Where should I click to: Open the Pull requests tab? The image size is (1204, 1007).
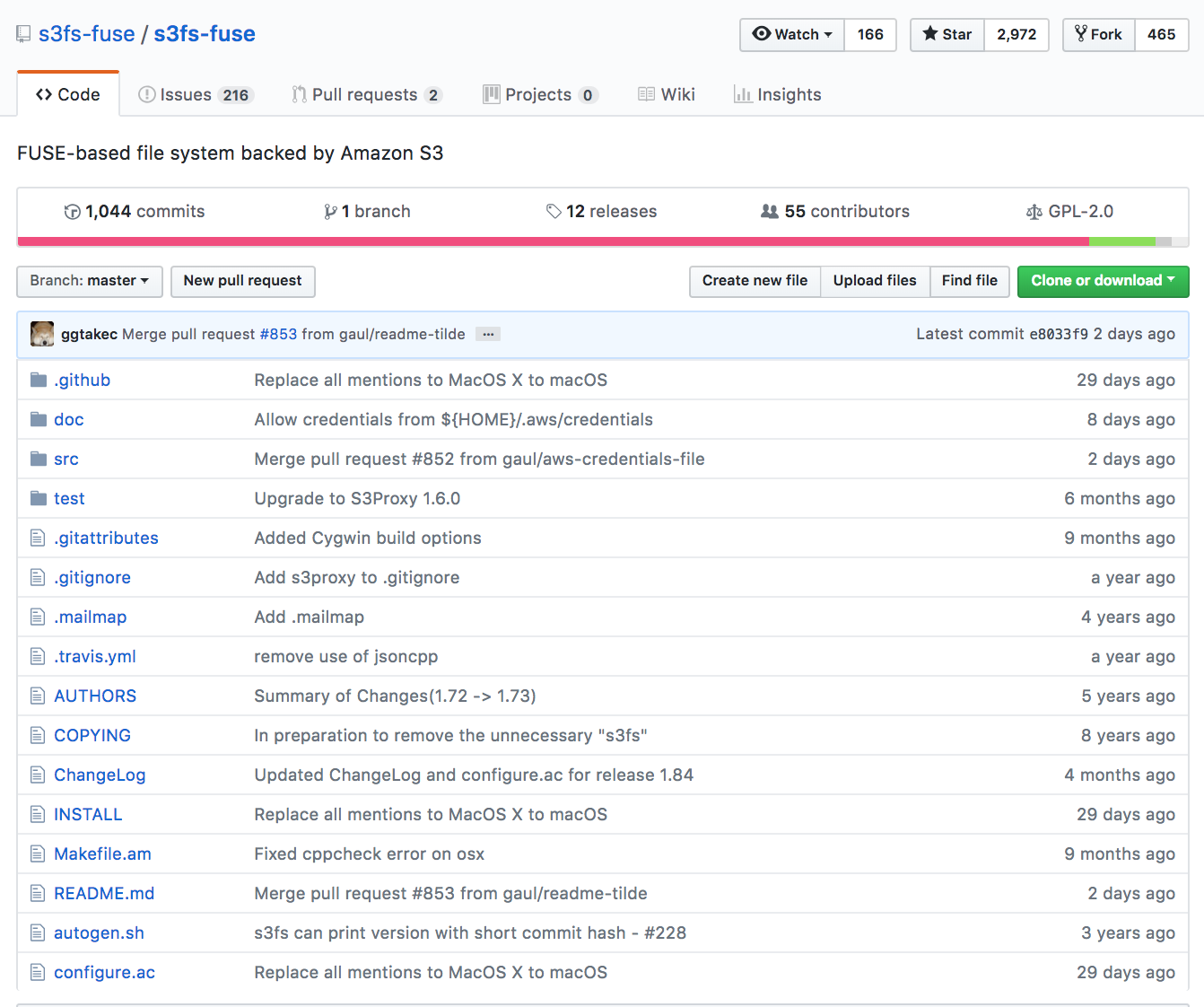[x=367, y=94]
